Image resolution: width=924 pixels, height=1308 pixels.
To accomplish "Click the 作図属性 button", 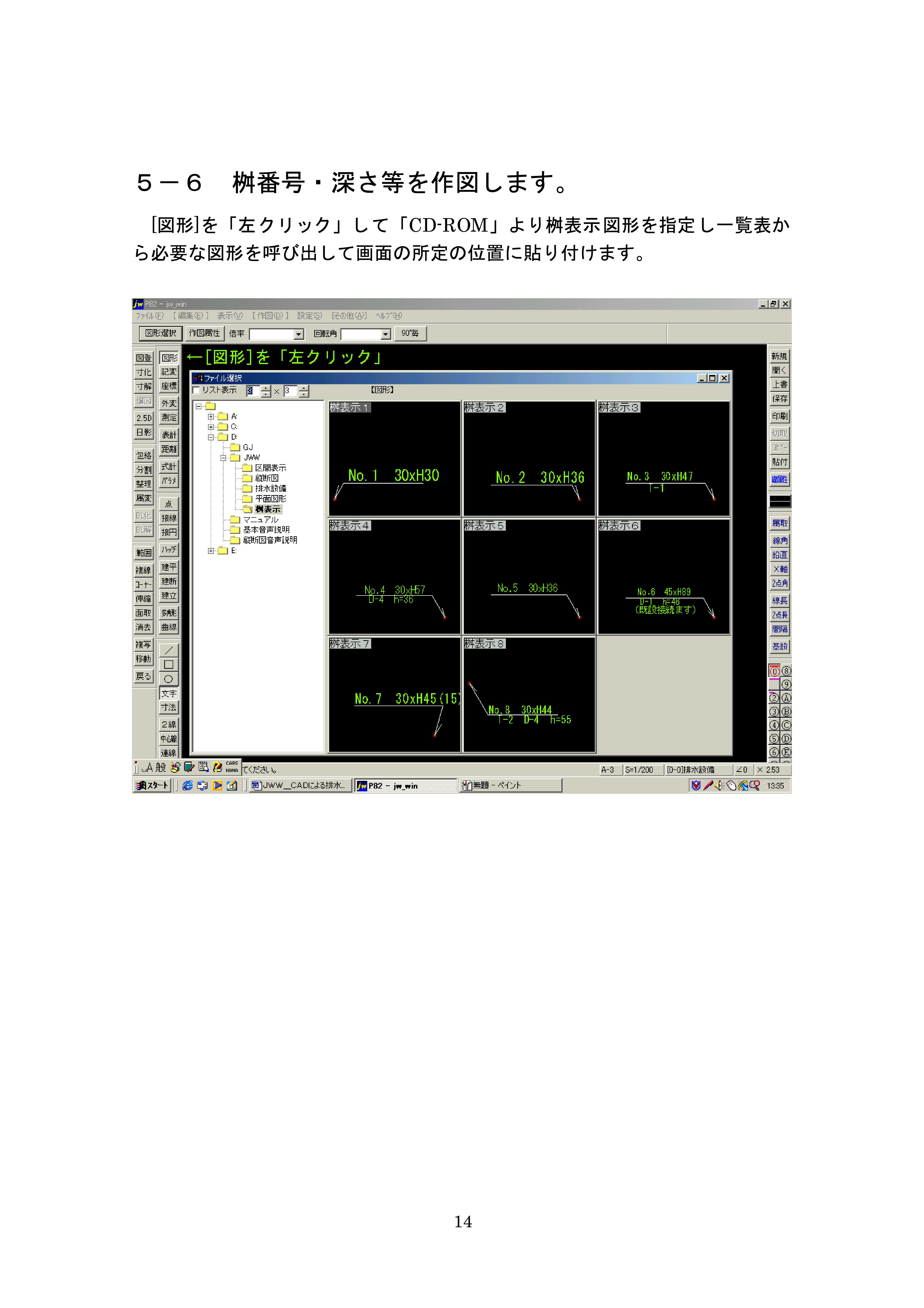I will tap(204, 333).
